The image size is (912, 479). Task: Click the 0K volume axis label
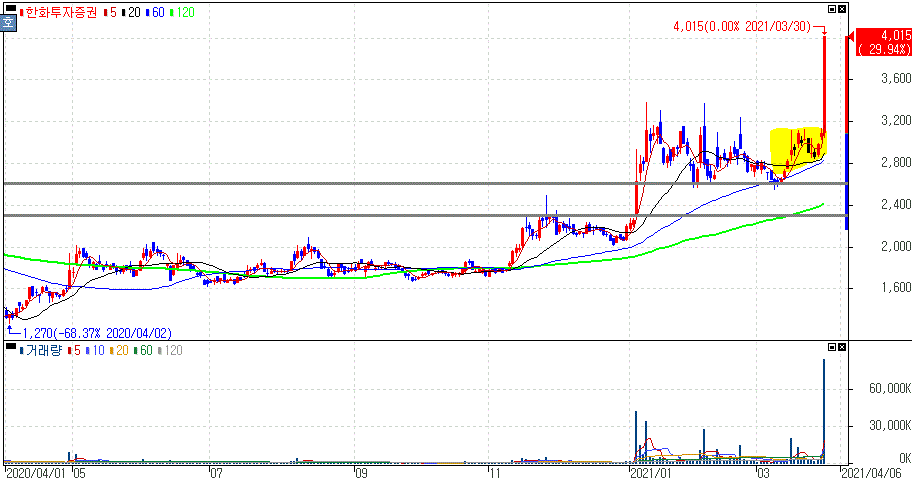click(x=904, y=458)
